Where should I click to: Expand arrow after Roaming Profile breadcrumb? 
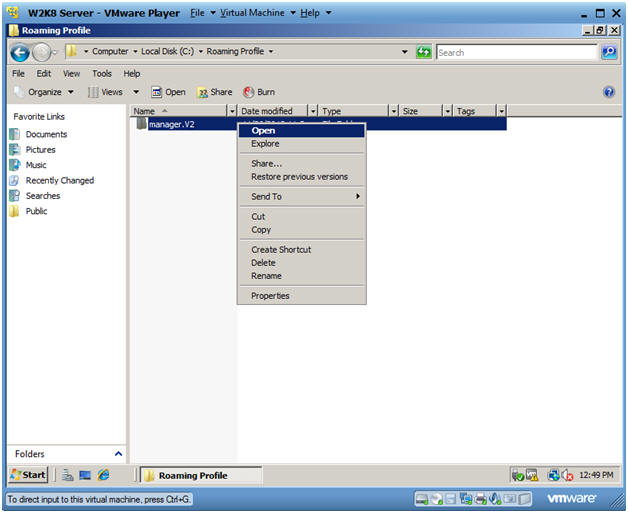[271, 52]
